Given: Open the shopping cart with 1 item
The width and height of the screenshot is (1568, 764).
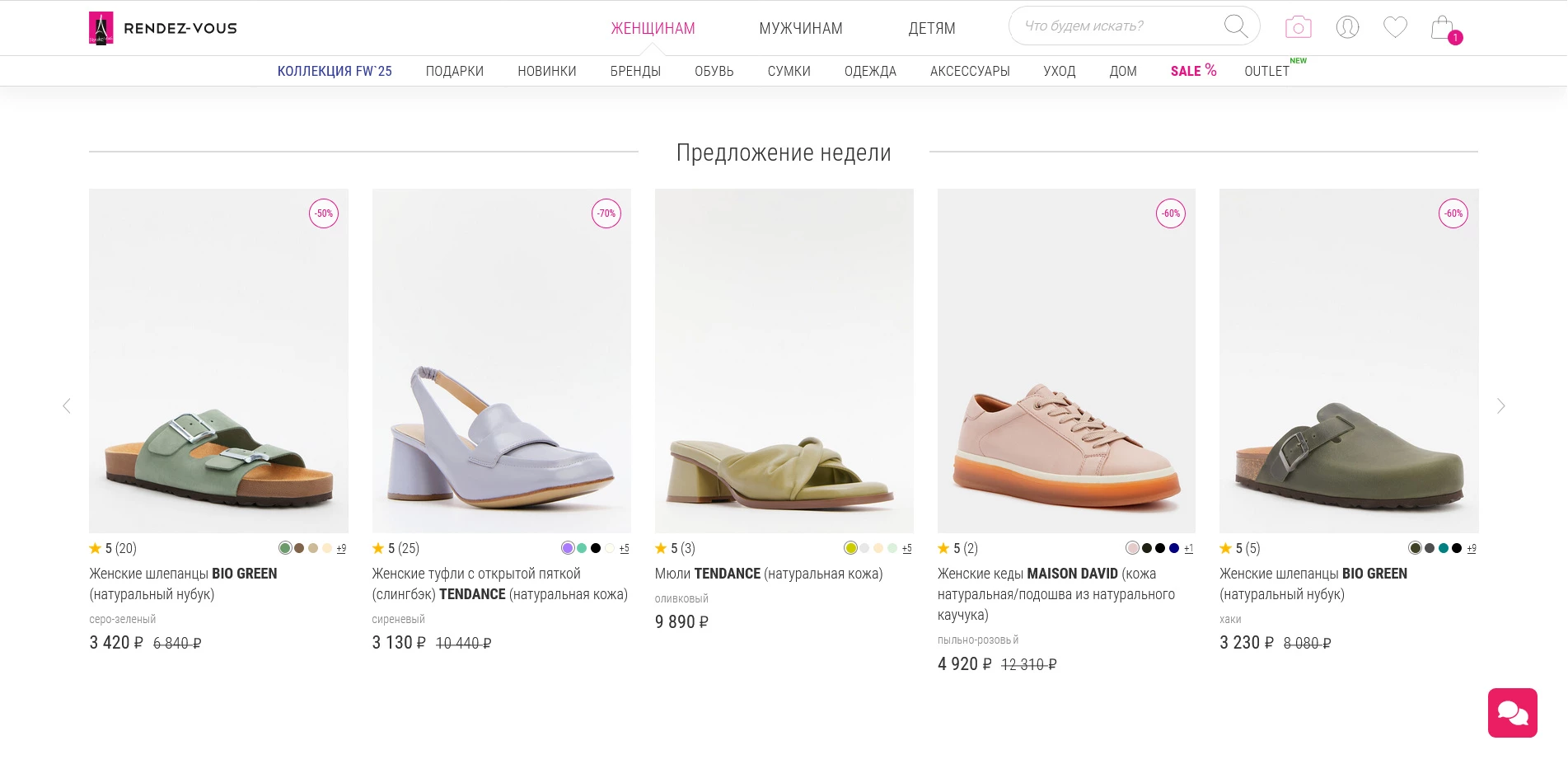Looking at the screenshot, I should point(1442,26).
